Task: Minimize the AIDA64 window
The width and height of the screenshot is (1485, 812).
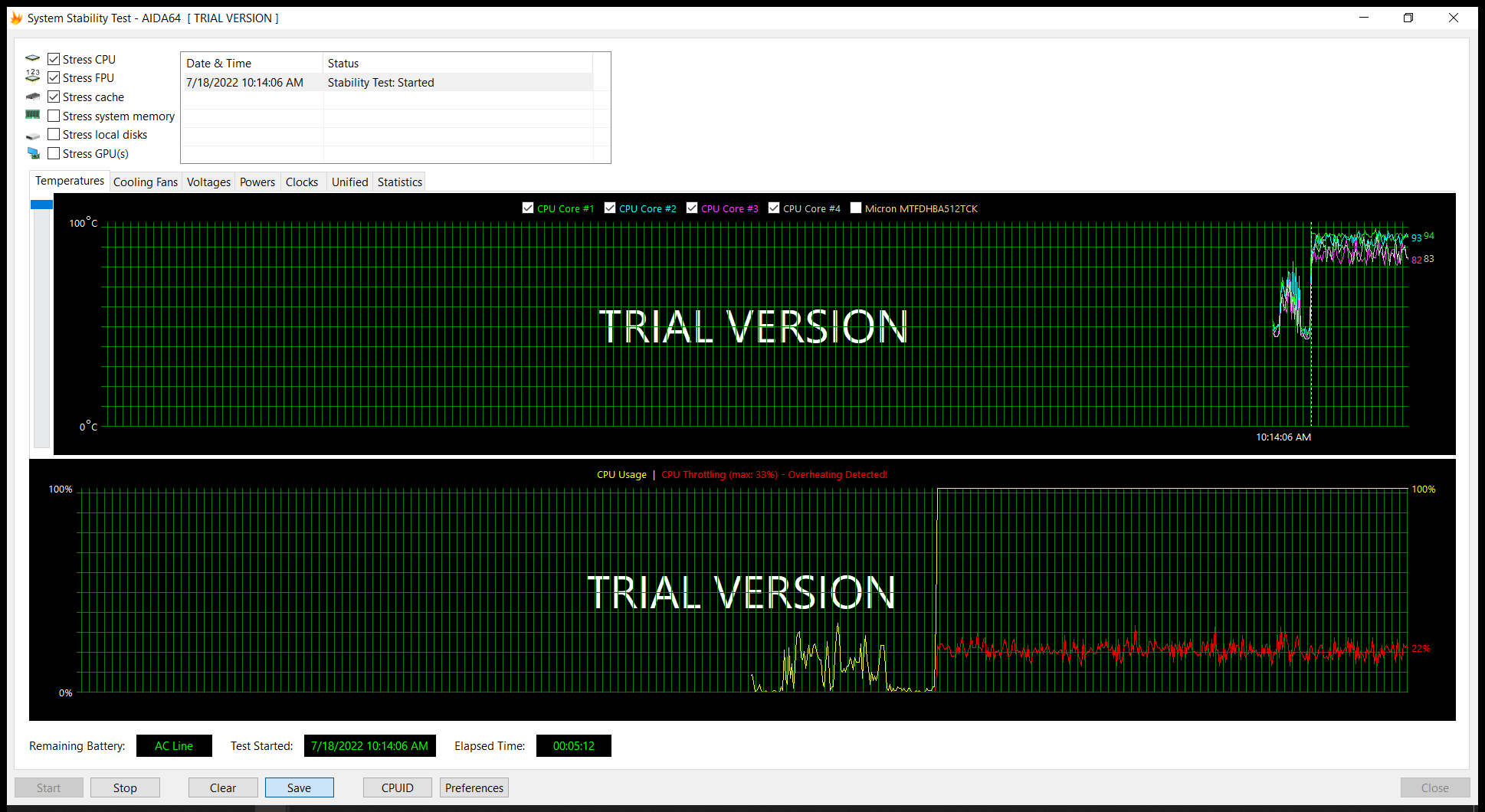Action: tap(1364, 18)
